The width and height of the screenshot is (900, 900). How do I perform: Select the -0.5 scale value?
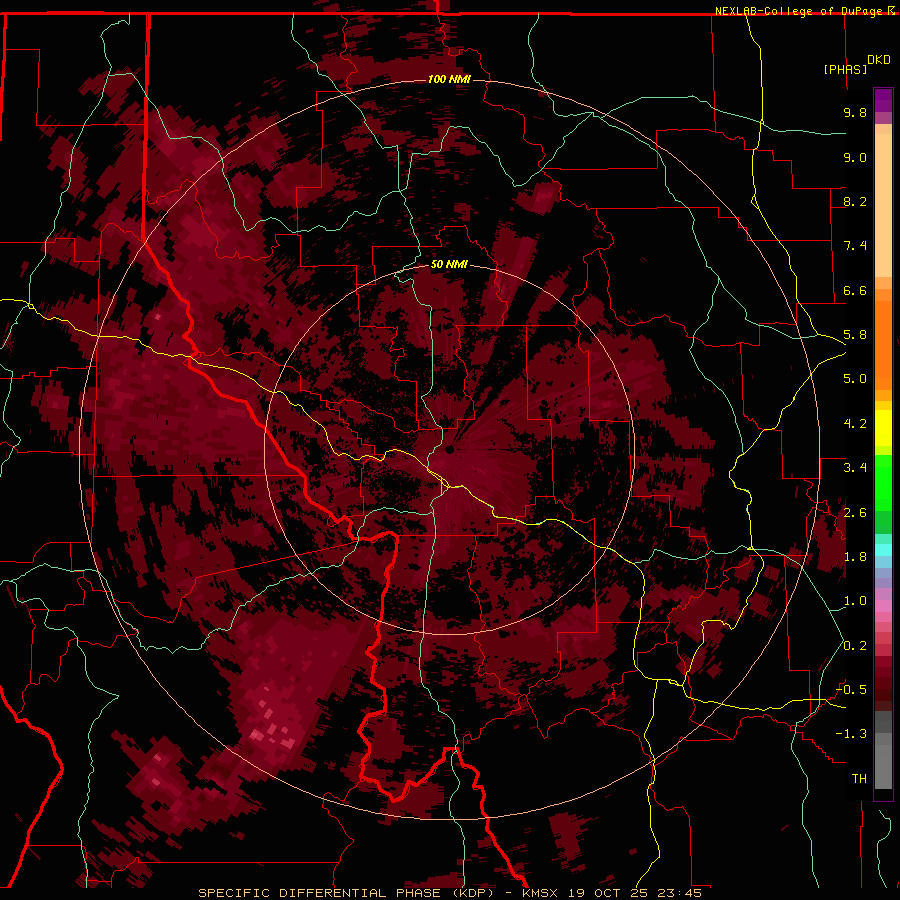coord(851,690)
